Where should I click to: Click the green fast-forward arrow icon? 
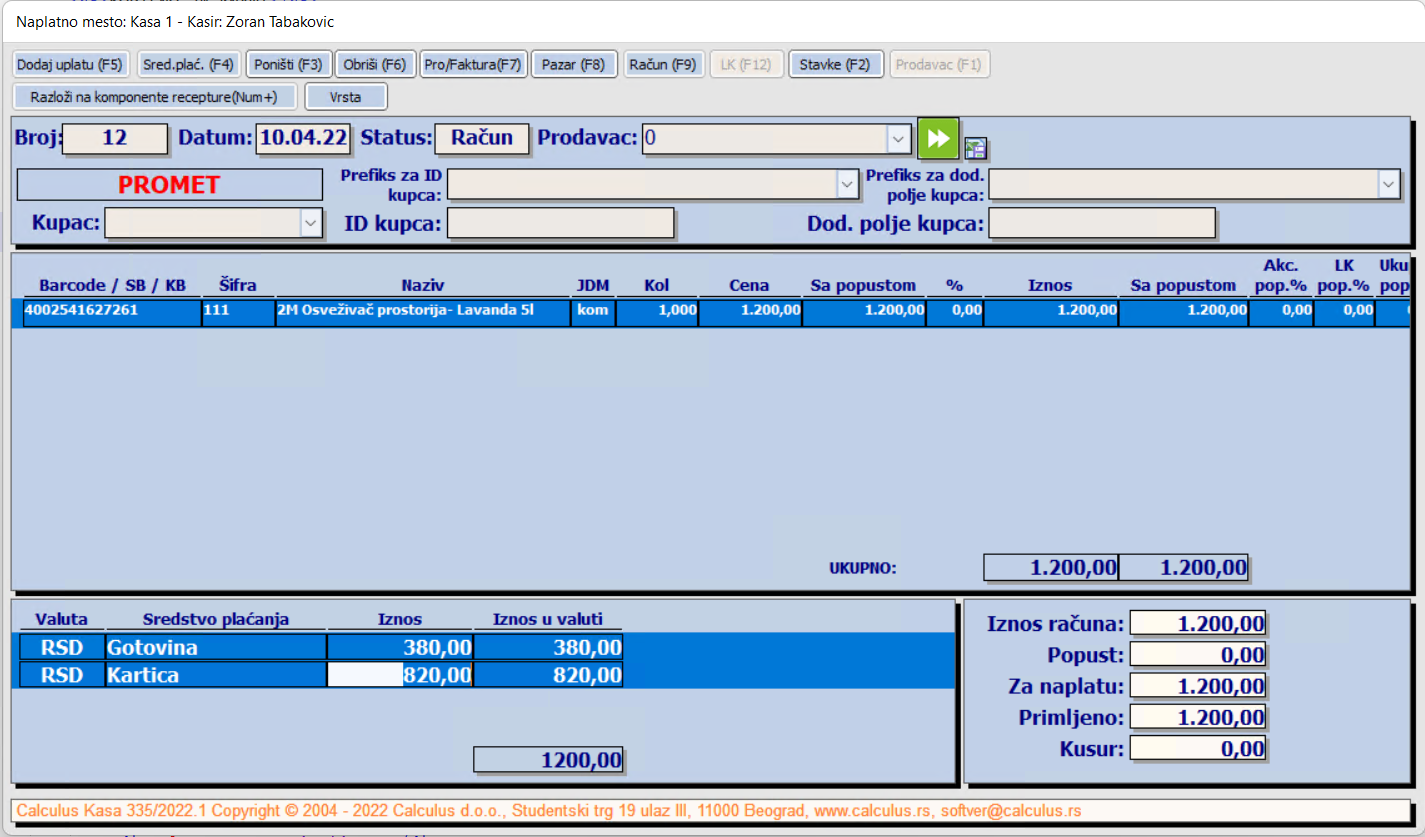(939, 138)
